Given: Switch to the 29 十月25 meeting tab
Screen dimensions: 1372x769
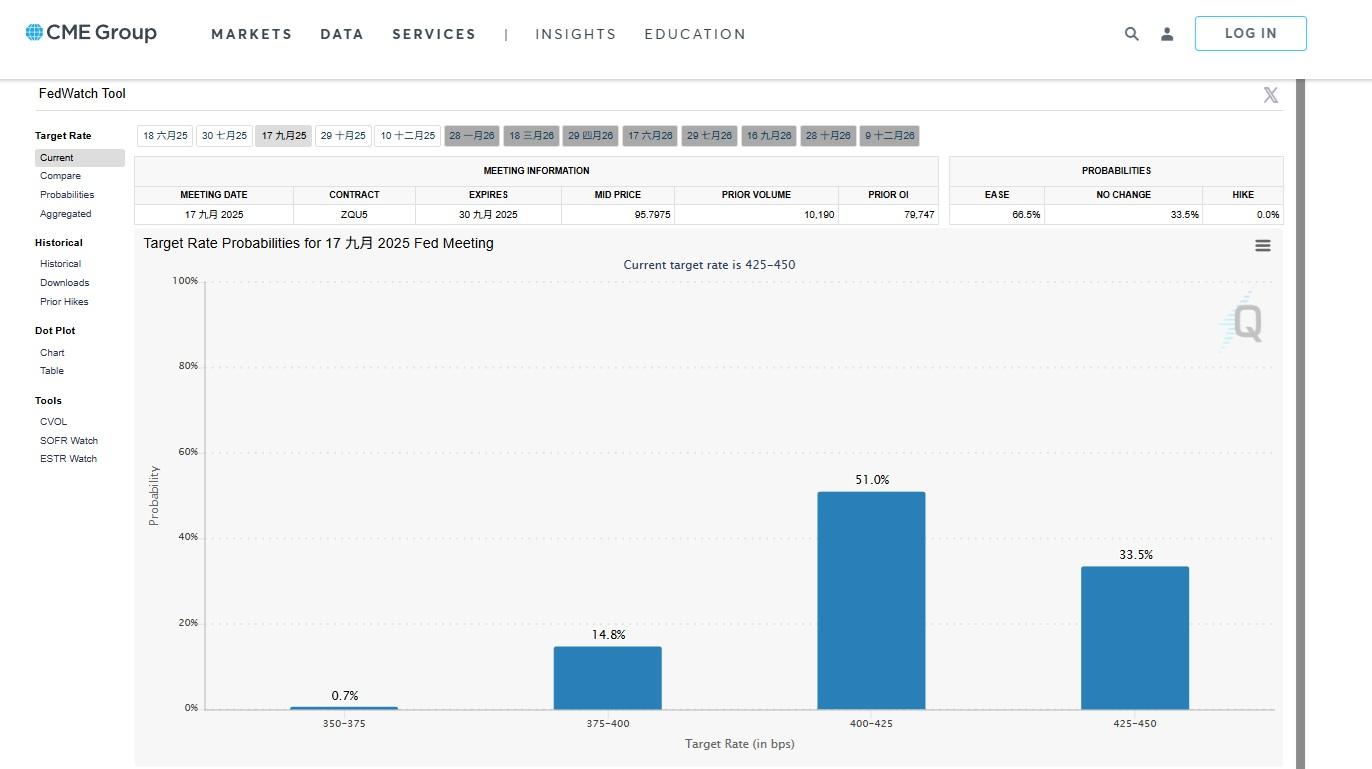Looking at the screenshot, I should click(343, 136).
